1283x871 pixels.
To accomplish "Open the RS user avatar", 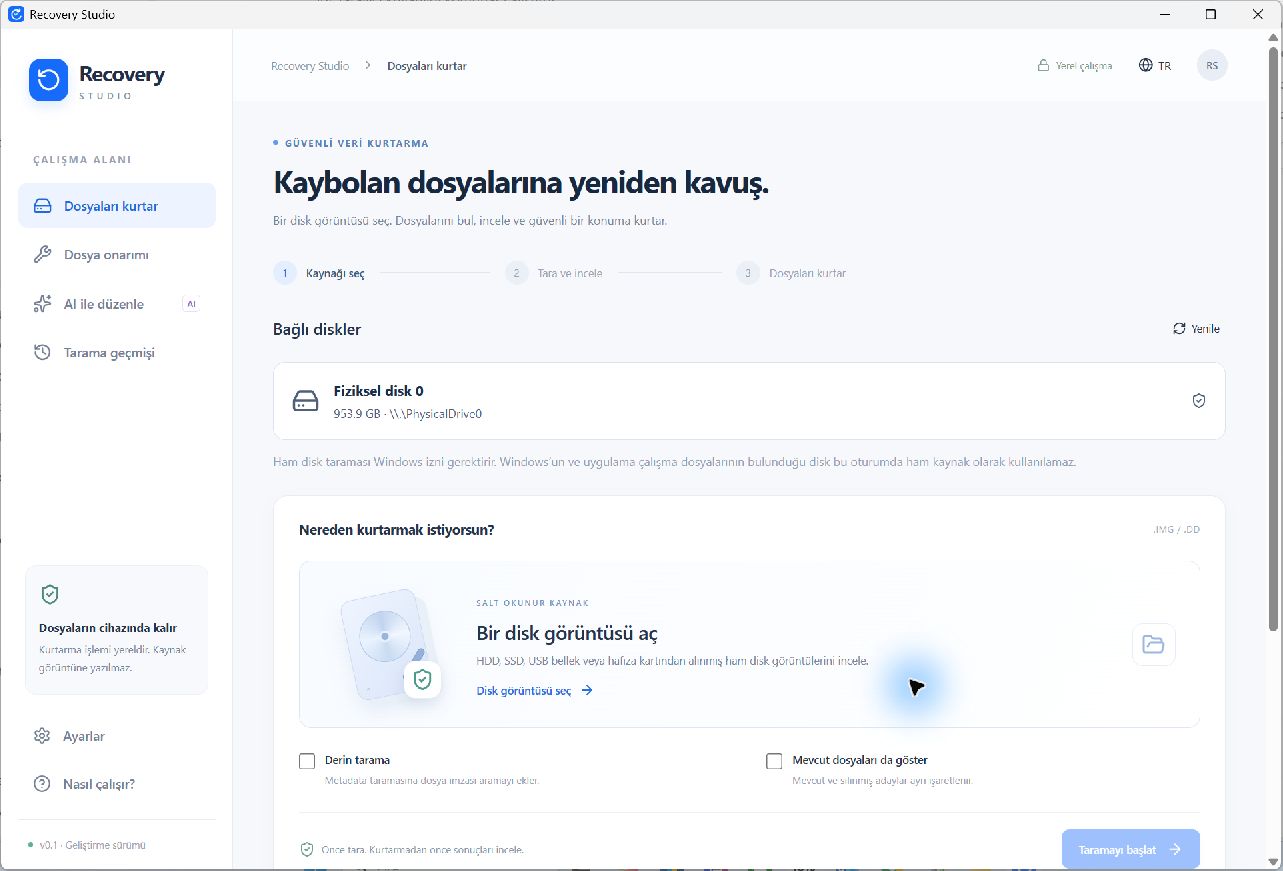I will click(x=1212, y=65).
